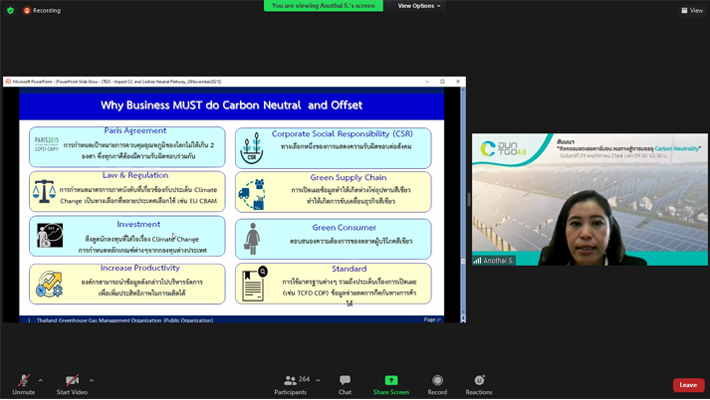Expand audio options arrow beside Unmute

[x=40, y=380]
